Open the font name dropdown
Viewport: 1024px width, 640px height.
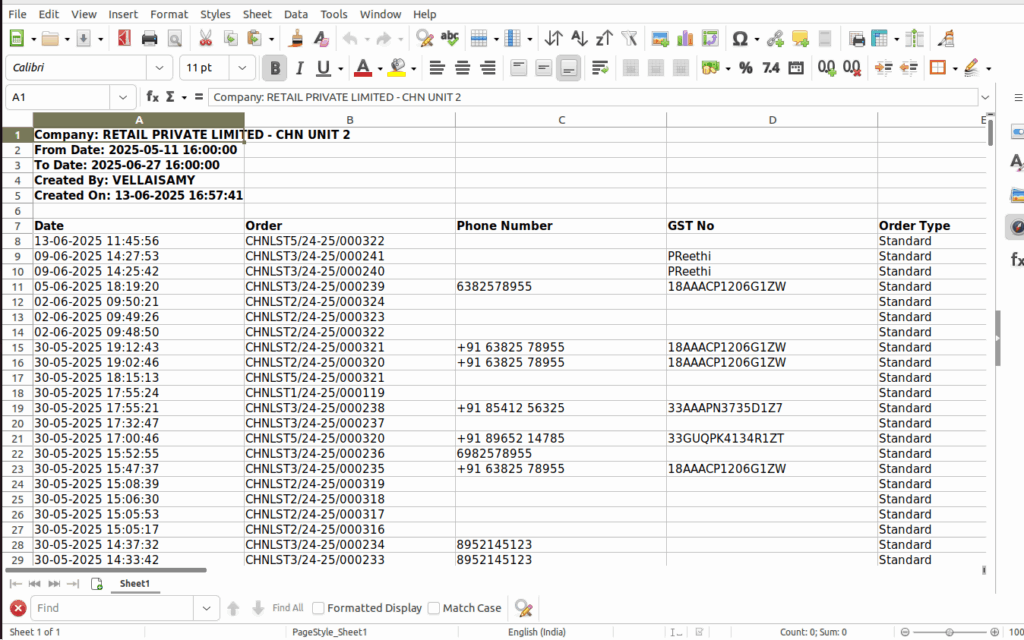pos(158,67)
